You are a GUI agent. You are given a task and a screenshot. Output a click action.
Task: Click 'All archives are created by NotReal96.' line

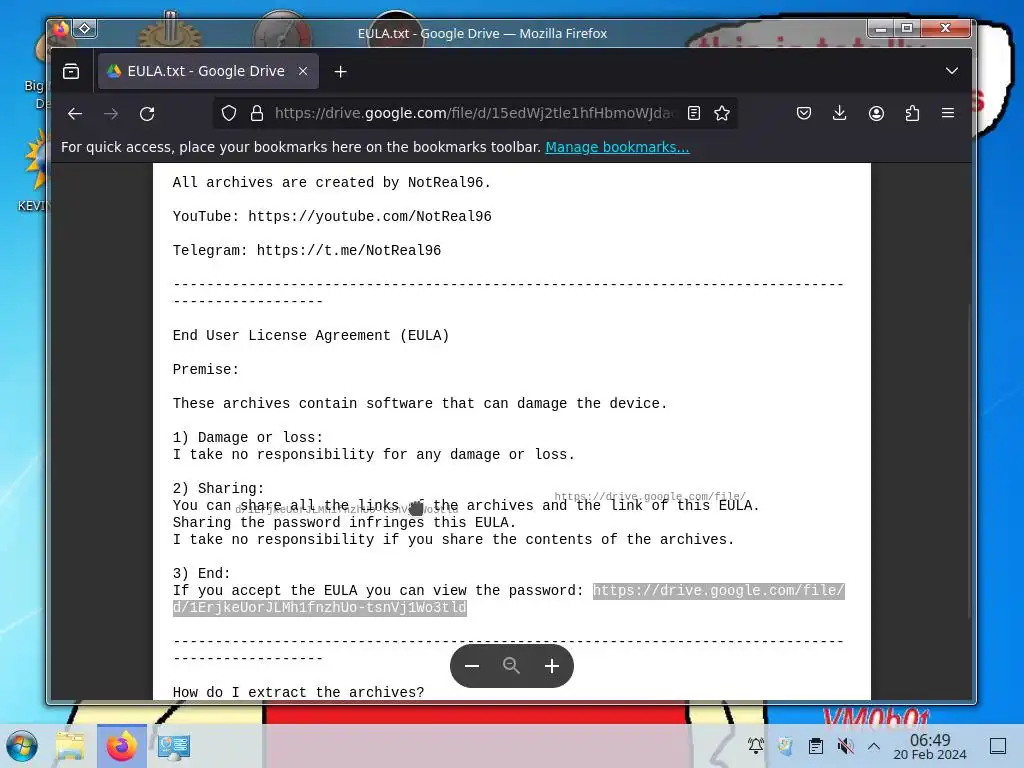(332, 182)
